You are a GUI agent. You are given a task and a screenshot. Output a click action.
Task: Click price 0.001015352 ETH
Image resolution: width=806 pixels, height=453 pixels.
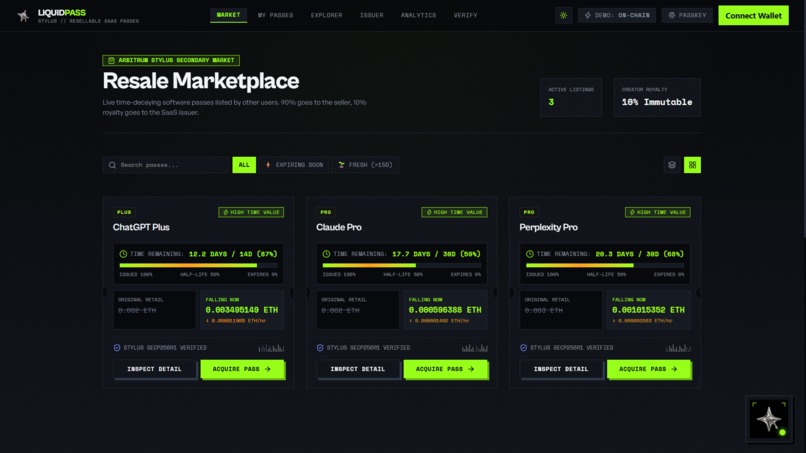coord(648,310)
